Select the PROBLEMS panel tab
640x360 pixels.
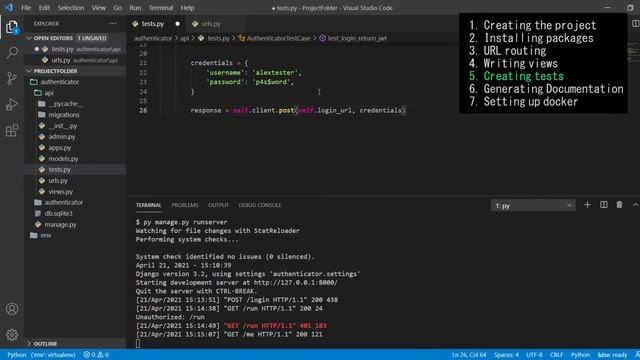coord(185,205)
